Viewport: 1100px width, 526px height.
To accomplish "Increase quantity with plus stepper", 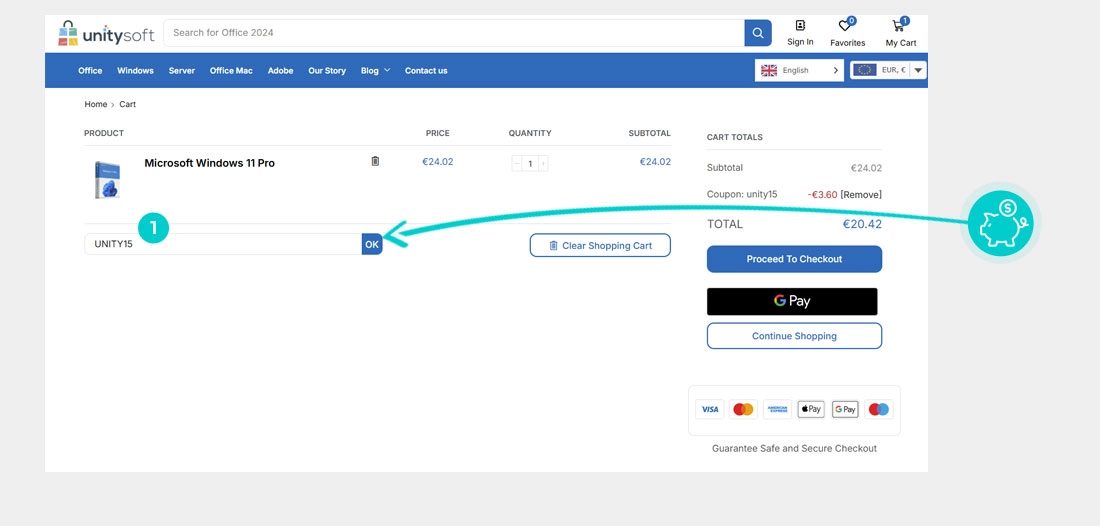I will tap(543, 163).
